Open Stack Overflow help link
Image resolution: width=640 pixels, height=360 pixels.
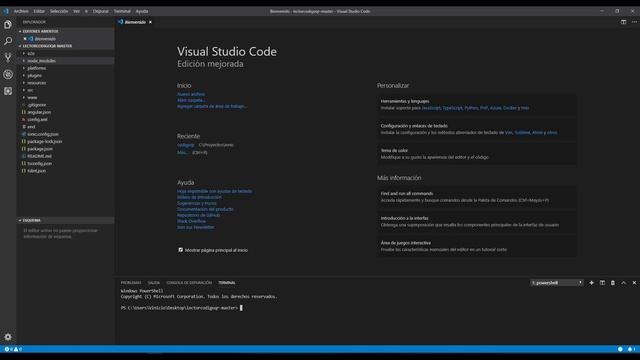point(191,221)
